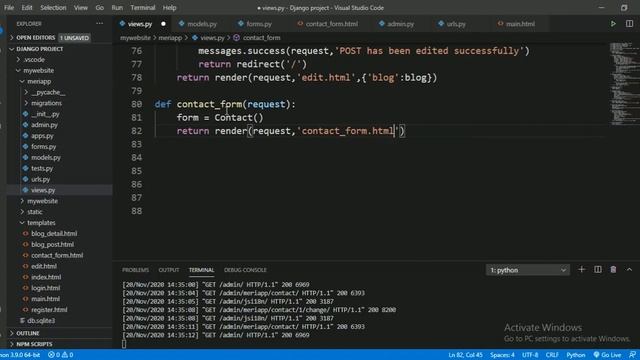Switch to DEBUG CONSOLE panel tab

tap(245, 270)
